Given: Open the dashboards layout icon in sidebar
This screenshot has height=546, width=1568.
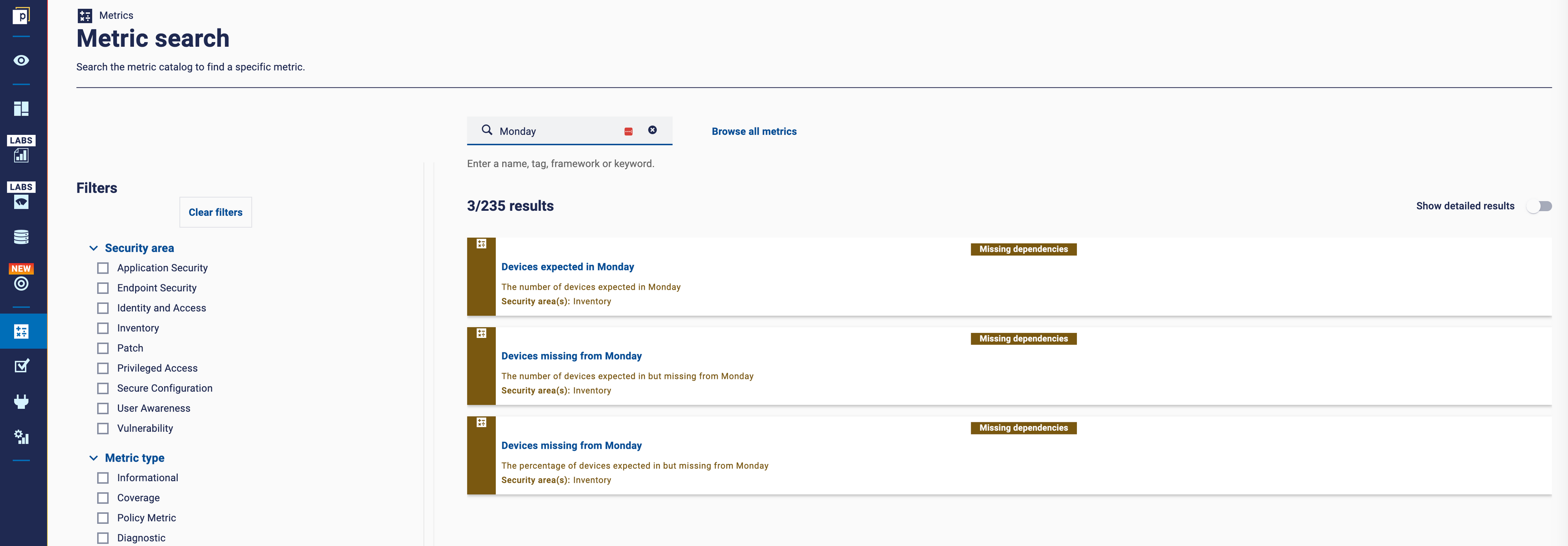Looking at the screenshot, I should (21, 108).
